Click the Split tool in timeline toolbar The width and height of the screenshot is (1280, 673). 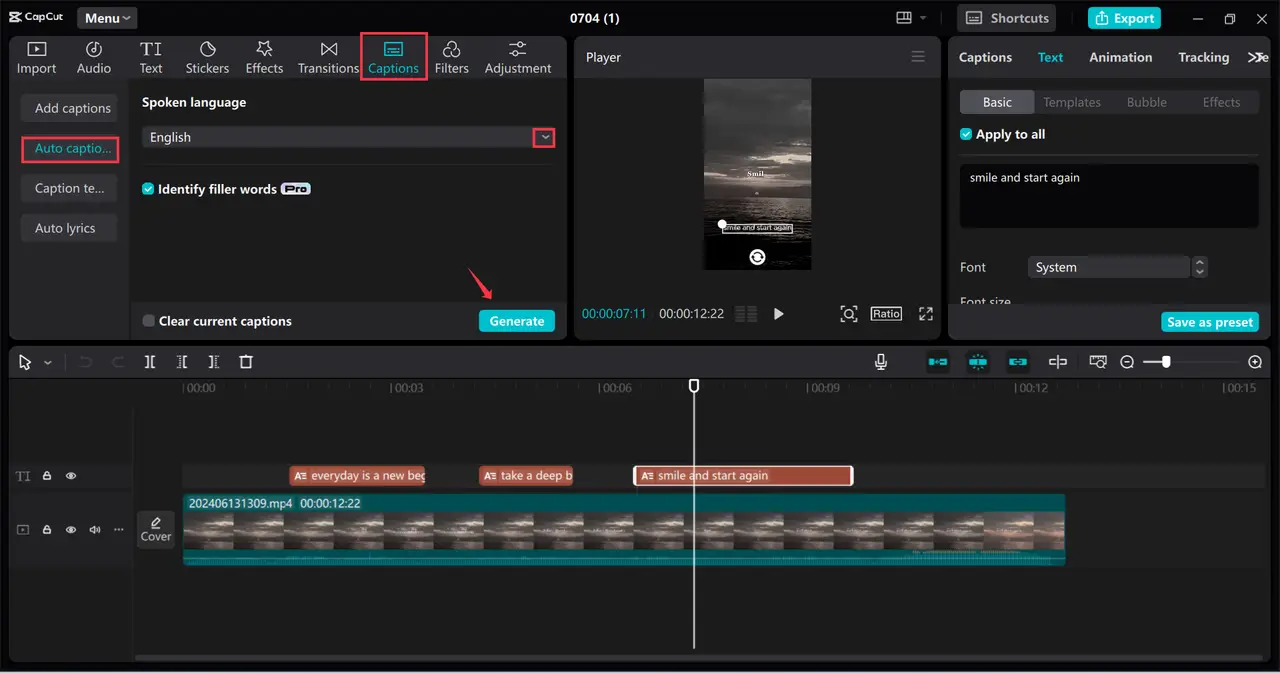click(x=149, y=362)
